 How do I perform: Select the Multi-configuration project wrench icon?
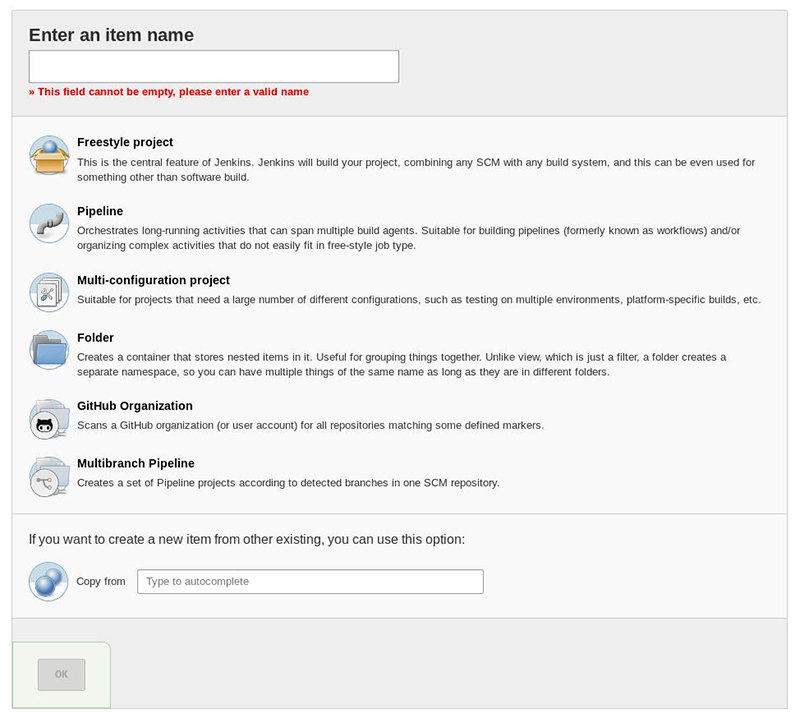point(48,292)
